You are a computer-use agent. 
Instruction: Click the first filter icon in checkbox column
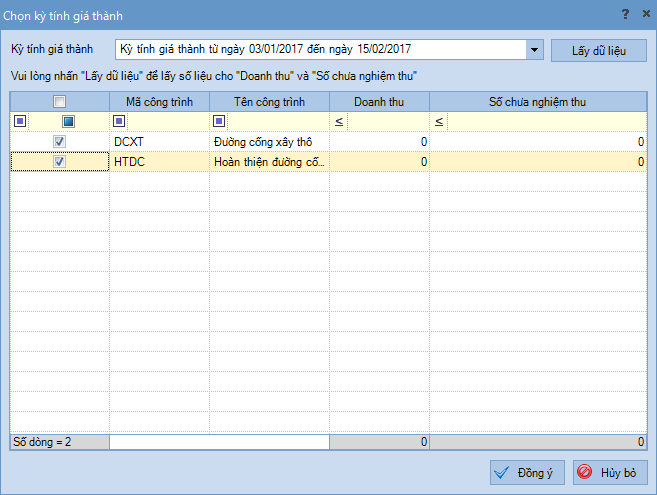click(19, 121)
